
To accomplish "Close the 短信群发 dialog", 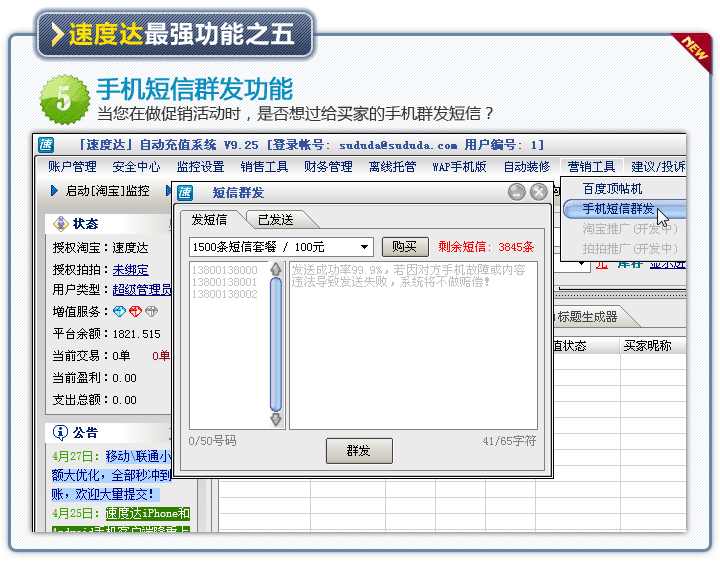I will point(539,192).
